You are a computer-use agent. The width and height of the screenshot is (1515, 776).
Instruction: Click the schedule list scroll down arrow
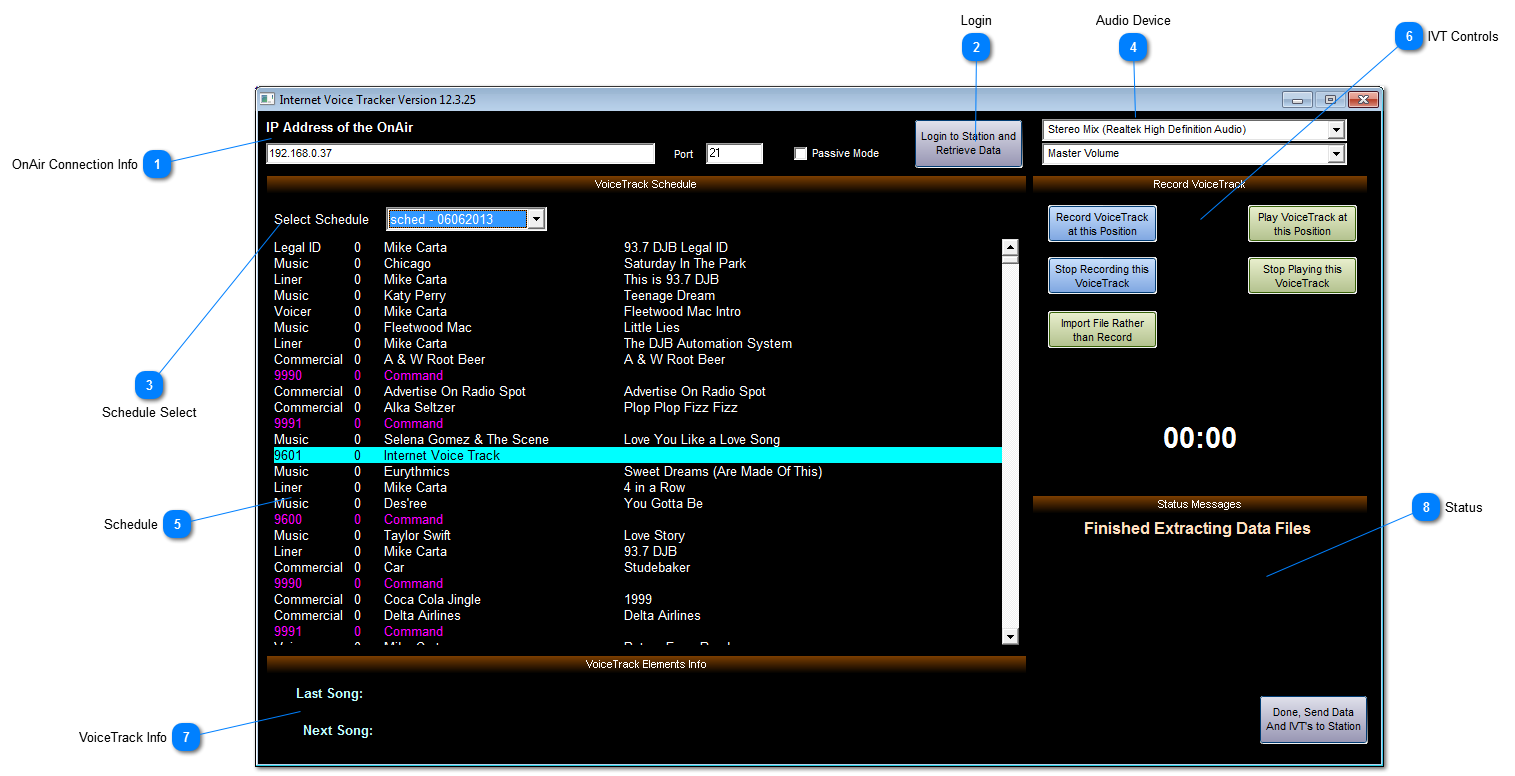[1010, 636]
